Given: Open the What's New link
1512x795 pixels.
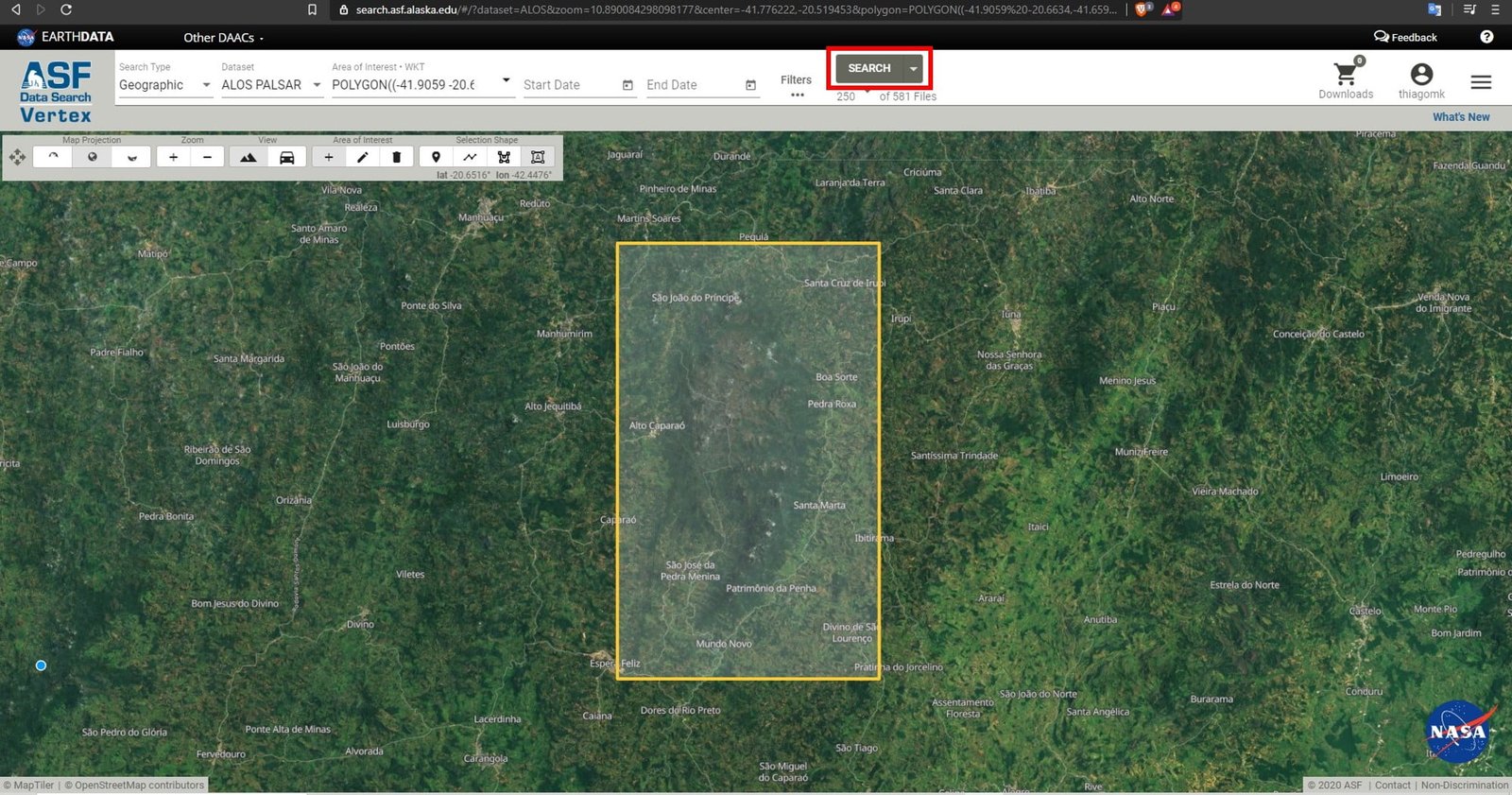Looking at the screenshot, I should pyautogui.click(x=1461, y=117).
